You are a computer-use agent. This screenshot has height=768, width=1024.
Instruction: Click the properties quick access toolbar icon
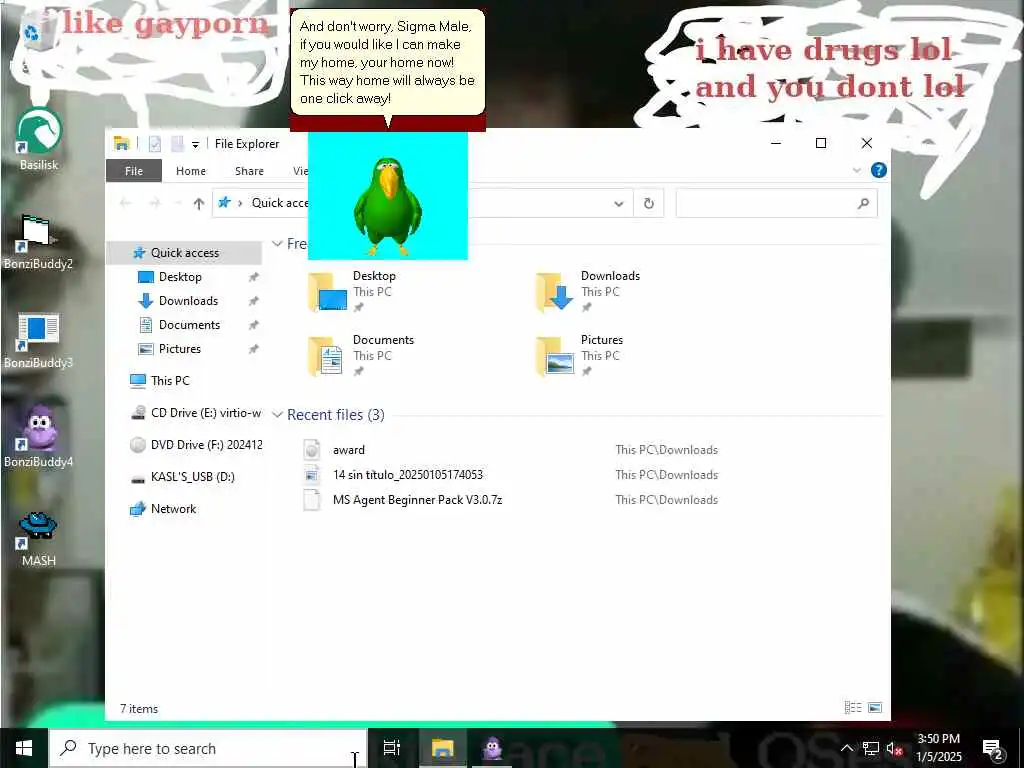pyautogui.click(x=155, y=144)
